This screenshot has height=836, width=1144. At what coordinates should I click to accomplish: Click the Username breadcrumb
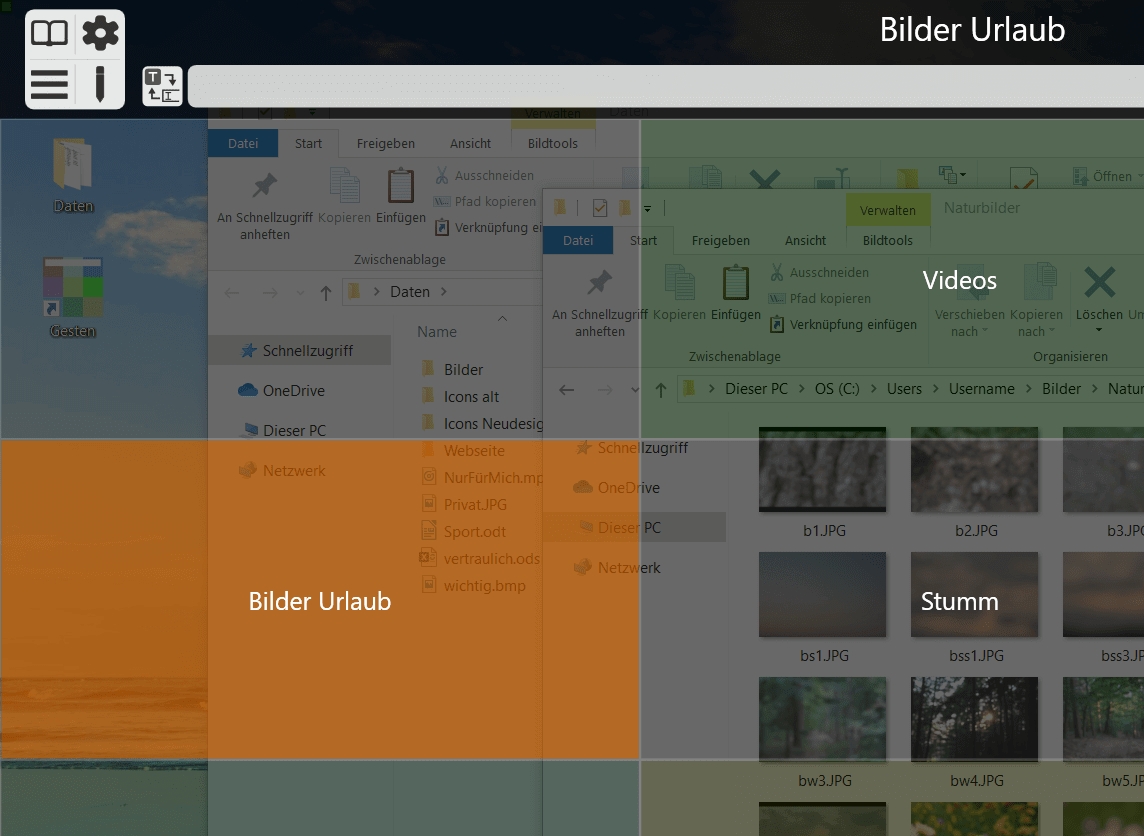(x=981, y=389)
